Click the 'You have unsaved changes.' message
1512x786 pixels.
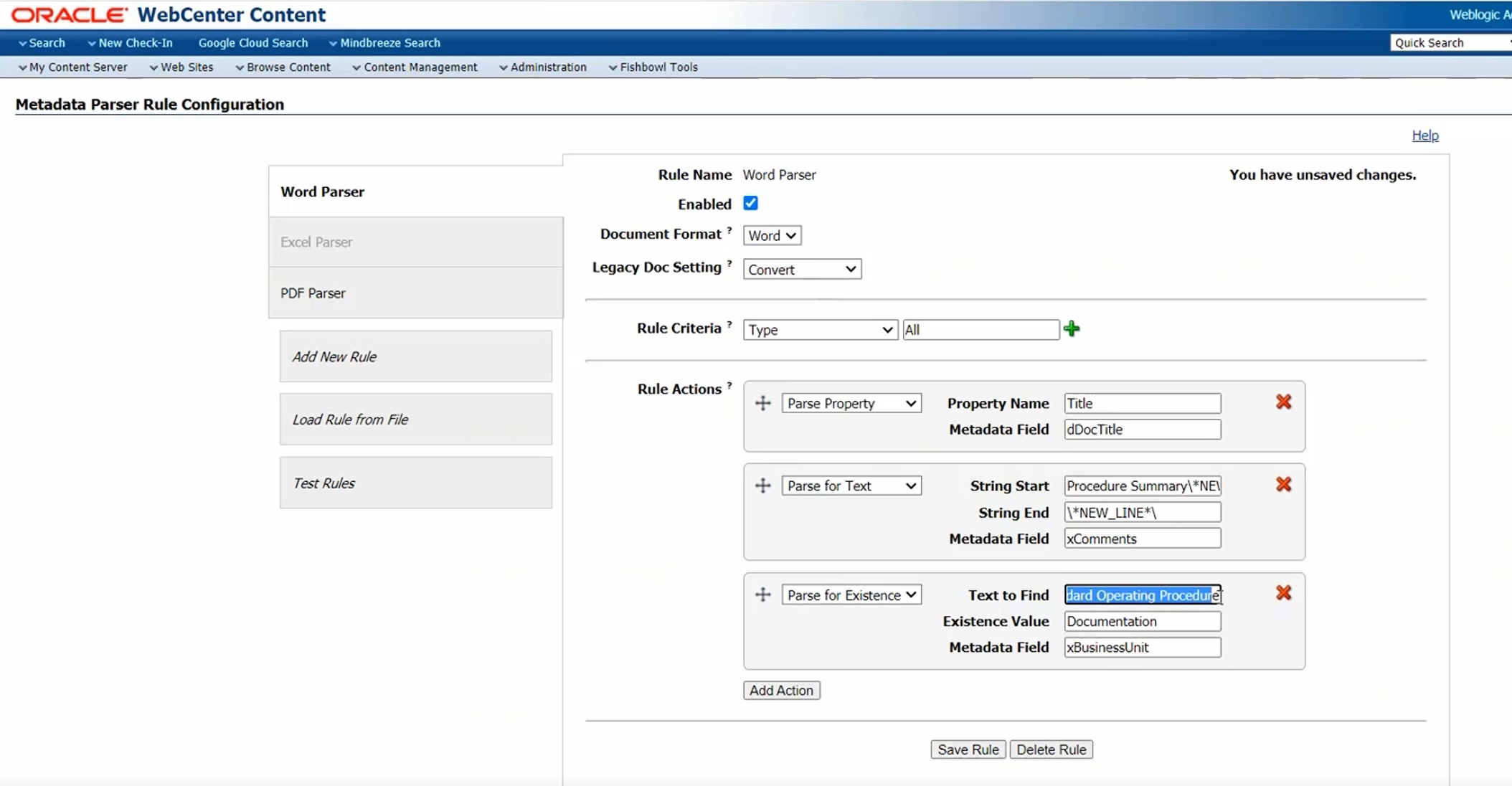point(1323,174)
